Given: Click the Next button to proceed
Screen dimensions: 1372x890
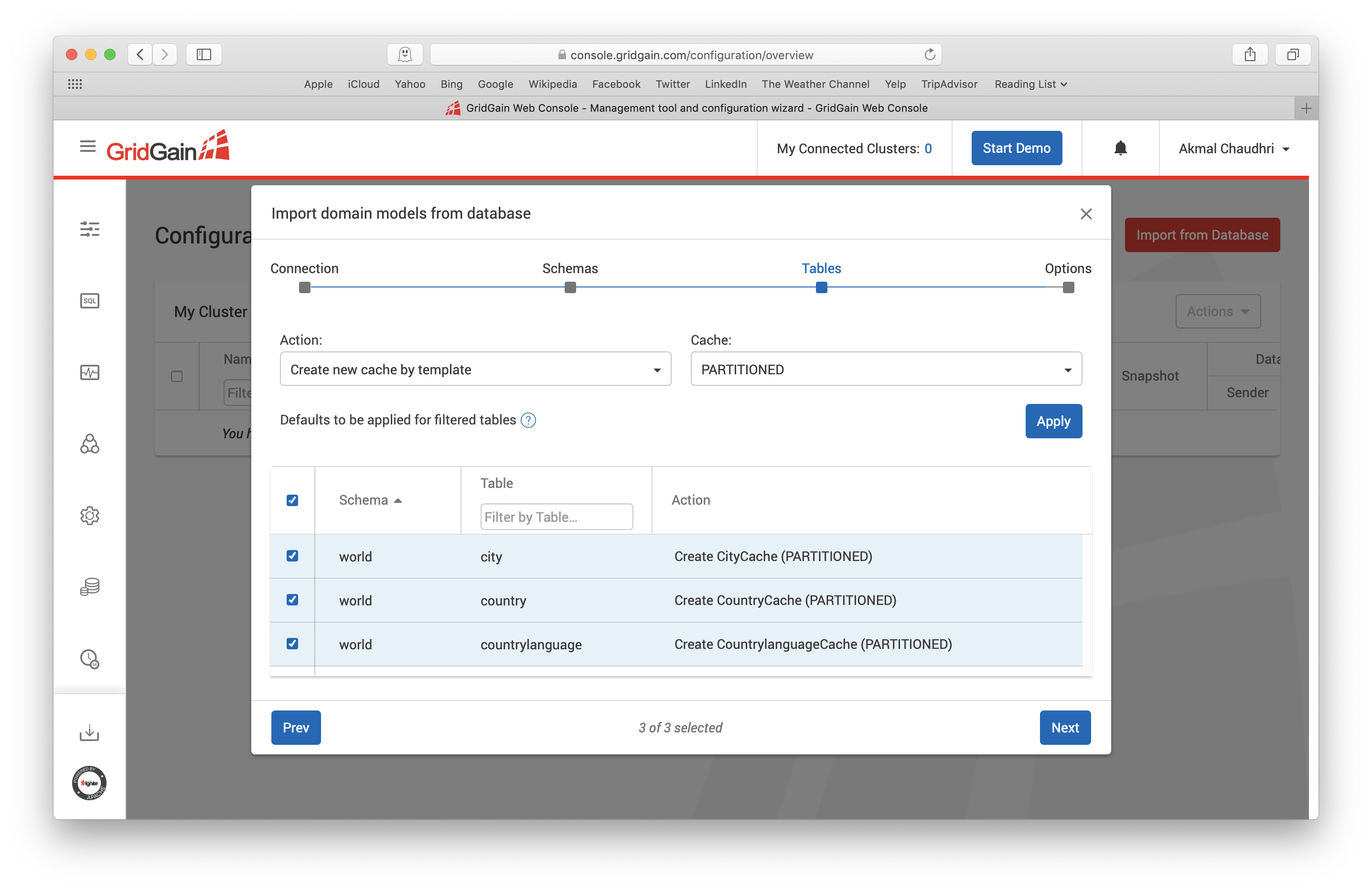Looking at the screenshot, I should [1064, 727].
